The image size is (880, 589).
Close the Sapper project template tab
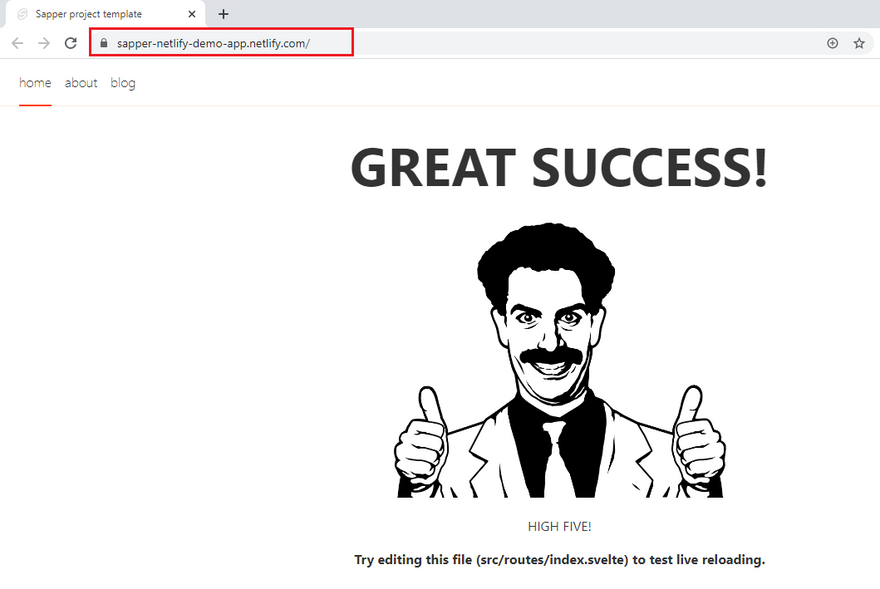[x=192, y=14]
